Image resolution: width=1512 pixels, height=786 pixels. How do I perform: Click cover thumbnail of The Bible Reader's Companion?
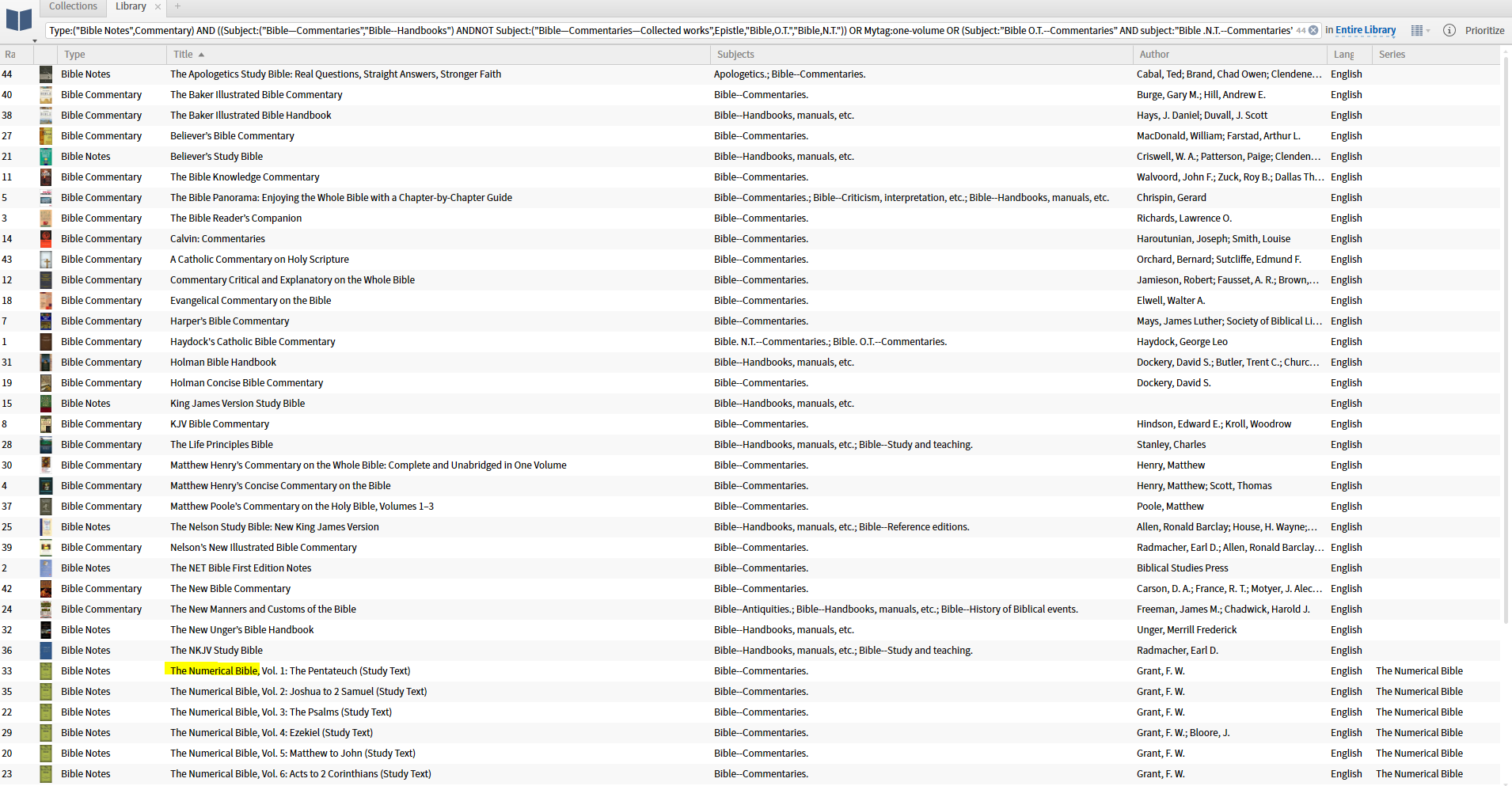(x=46, y=218)
